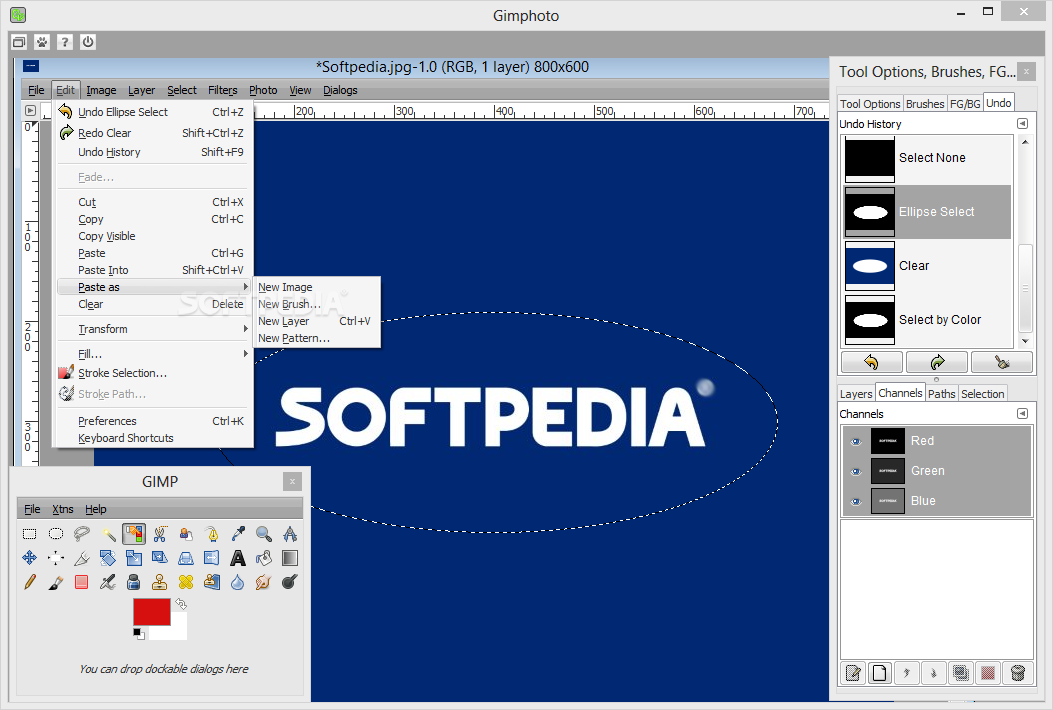The height and width of the screenshot is (710, 1053).
Task: Select the Rotate tool
Action: click(108, 558)
